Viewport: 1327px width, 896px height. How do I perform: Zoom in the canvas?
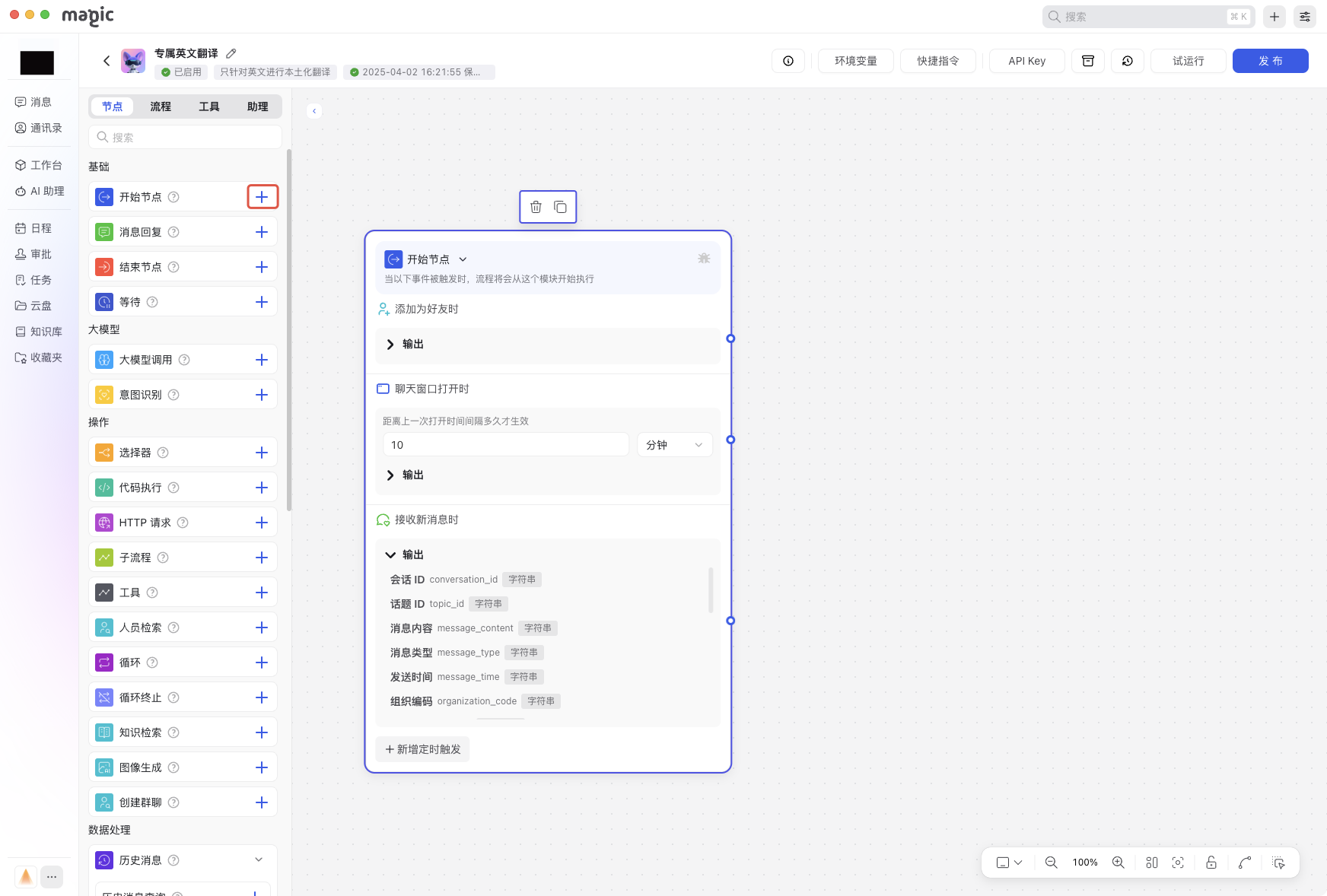[1118, 863]
